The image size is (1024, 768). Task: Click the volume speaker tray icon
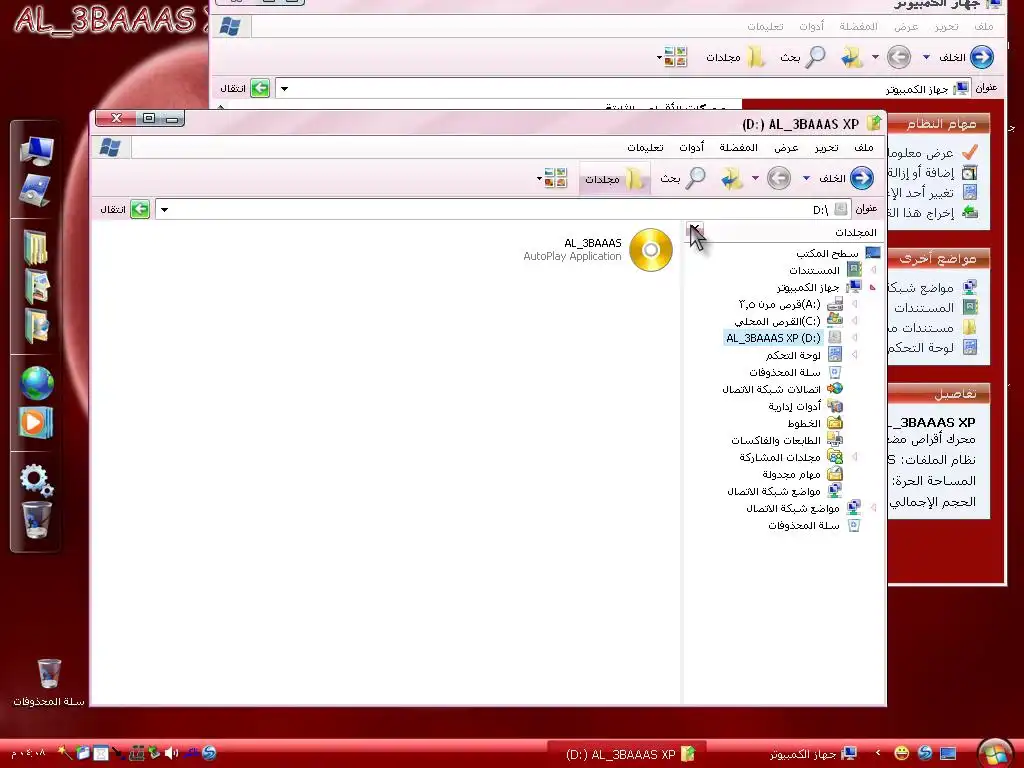171,753
